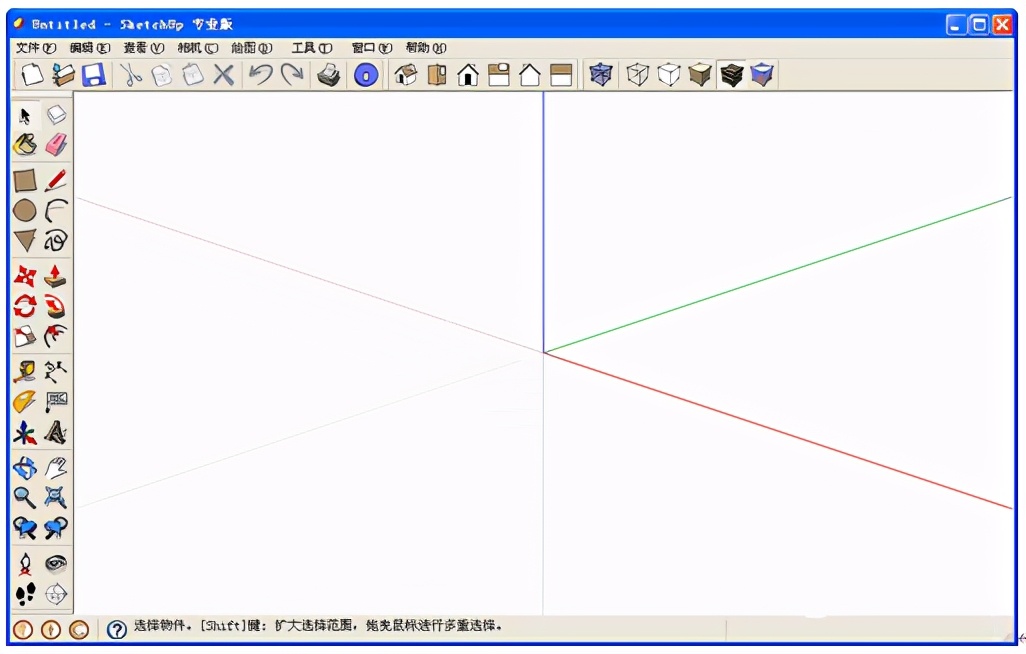The image size is (1026, 654).
Task: Select the Follow Me tool
Action: point(56,306)
